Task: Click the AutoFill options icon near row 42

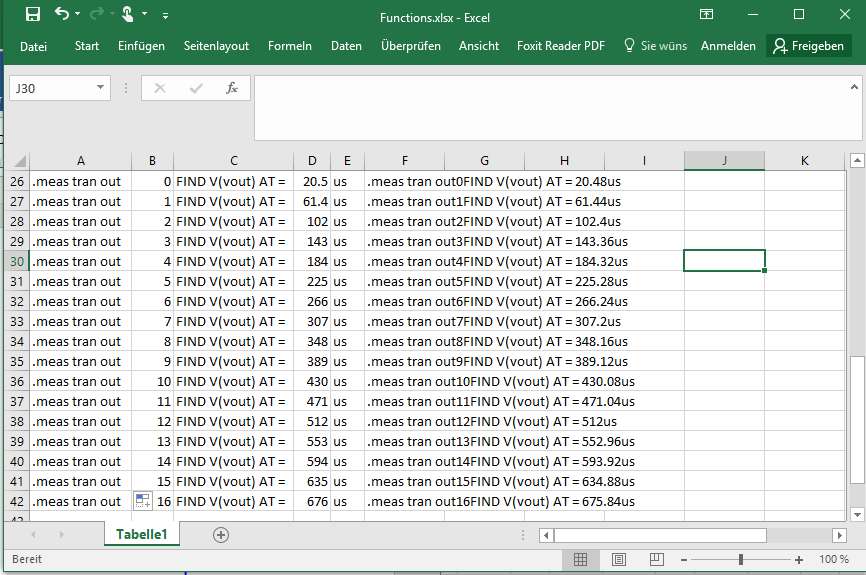Action: click(x=142, y=500)
